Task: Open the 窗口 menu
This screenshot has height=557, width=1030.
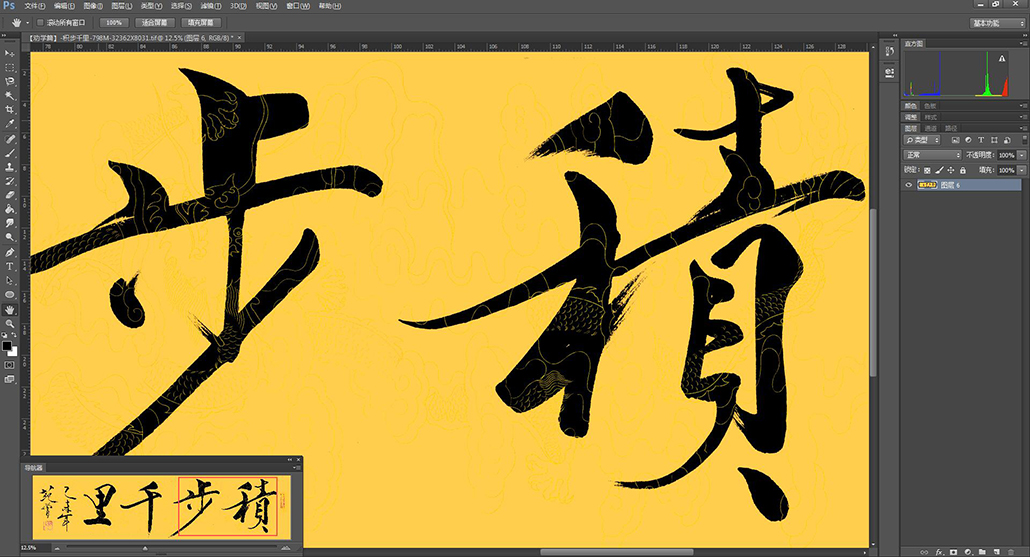Action: click(x=298, y=6)
